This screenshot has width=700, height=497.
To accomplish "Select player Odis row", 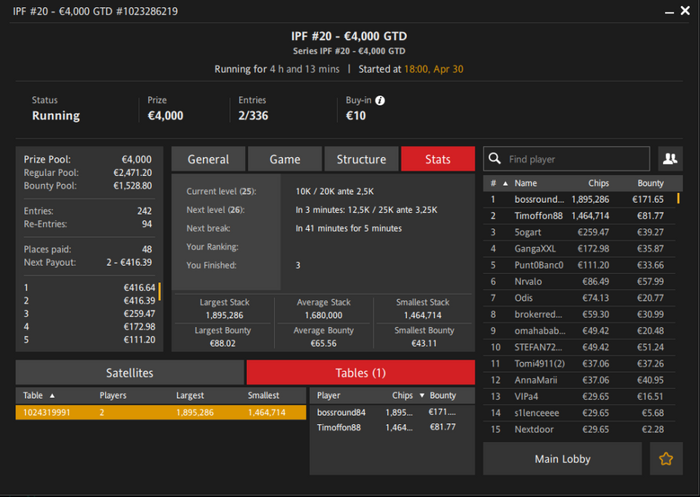I will [579, 298].
